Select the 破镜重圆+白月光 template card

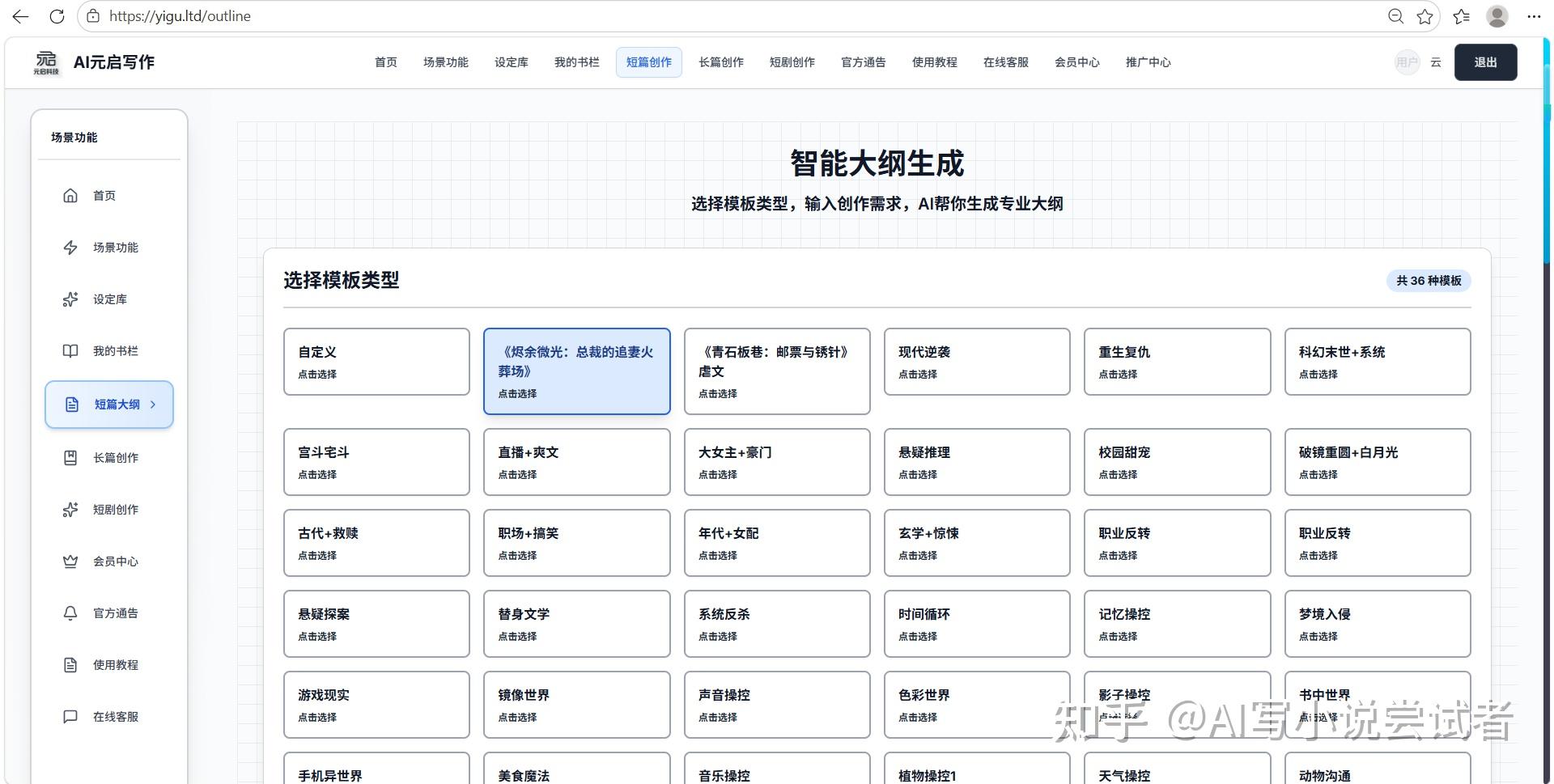tap(1378, 462)
